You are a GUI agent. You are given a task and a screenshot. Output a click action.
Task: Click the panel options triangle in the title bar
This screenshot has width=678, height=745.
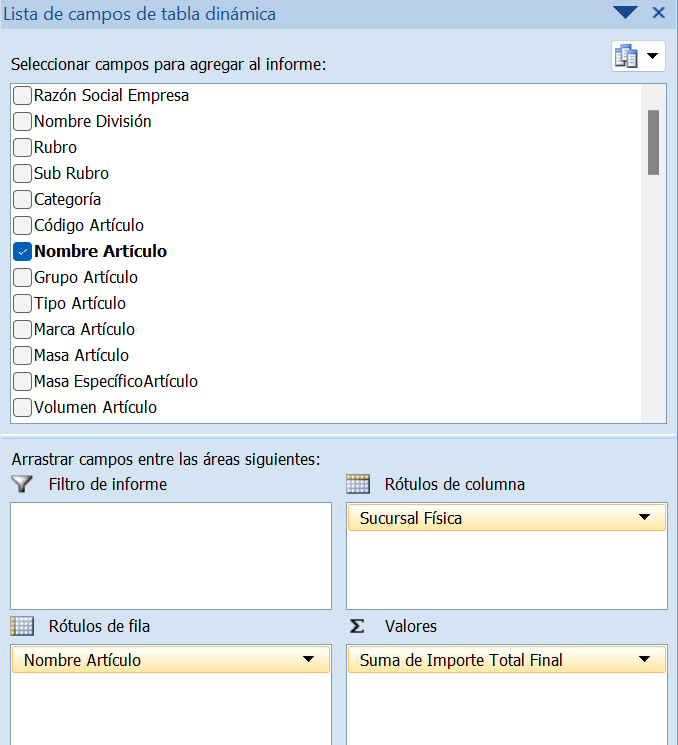click(x=625, y=13)
